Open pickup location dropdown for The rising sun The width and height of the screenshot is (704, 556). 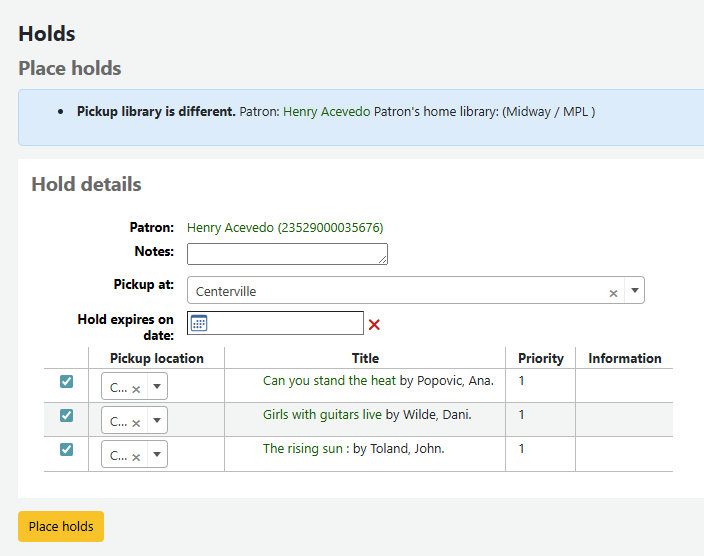point(157,455)
